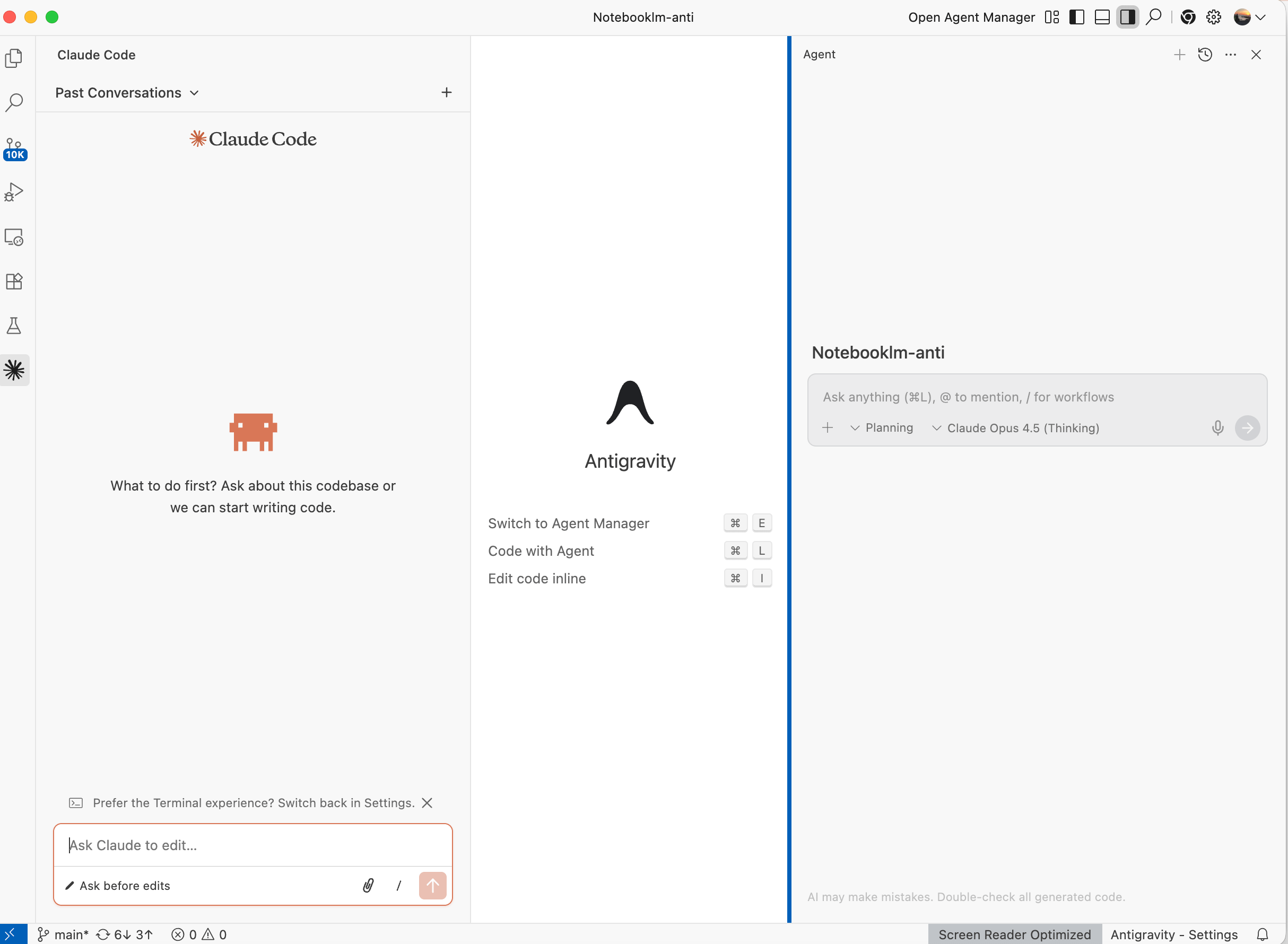Open the Testing flask view

click(14, 326)
